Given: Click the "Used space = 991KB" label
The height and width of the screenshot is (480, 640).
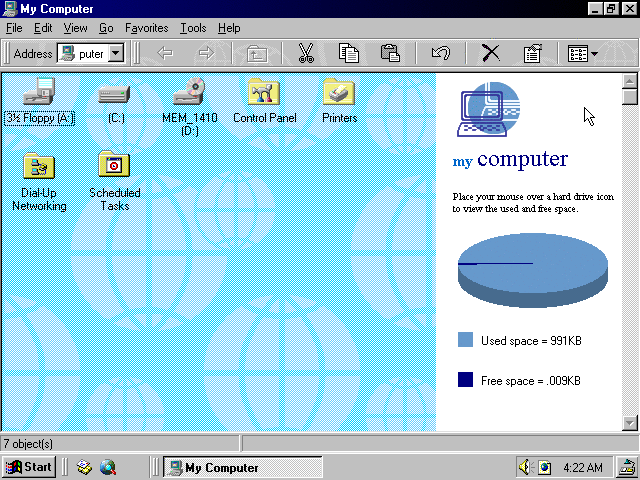Looking at the screenshot, I should [531, 340].
